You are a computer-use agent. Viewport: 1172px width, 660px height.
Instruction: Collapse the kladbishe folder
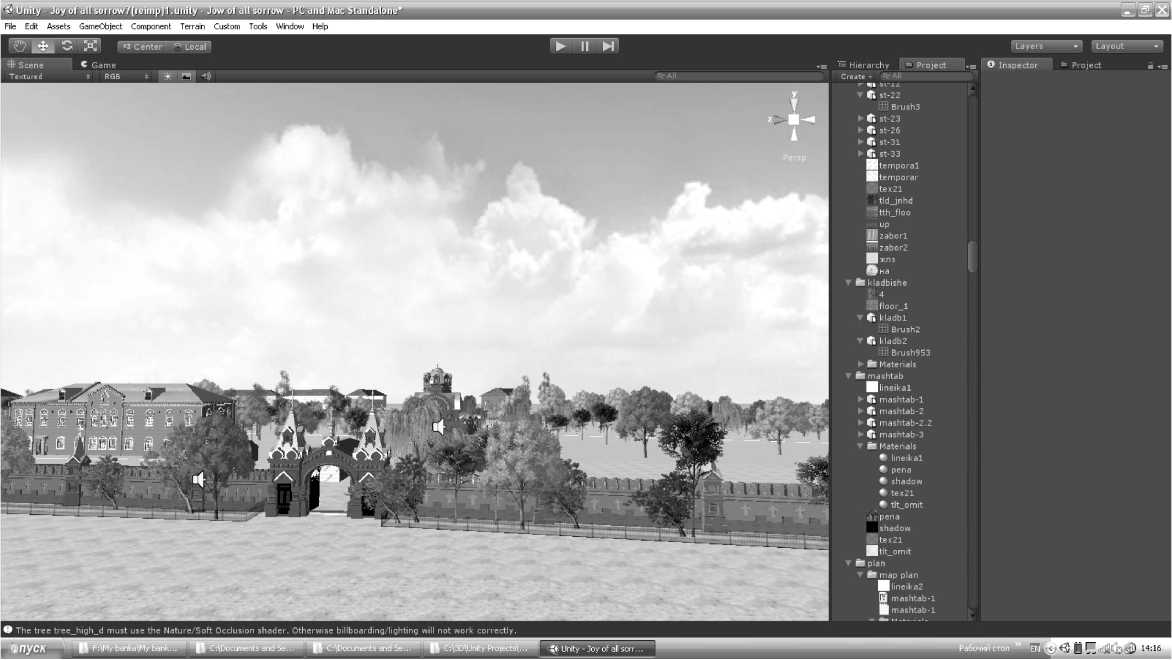click(x=848, y=283)
